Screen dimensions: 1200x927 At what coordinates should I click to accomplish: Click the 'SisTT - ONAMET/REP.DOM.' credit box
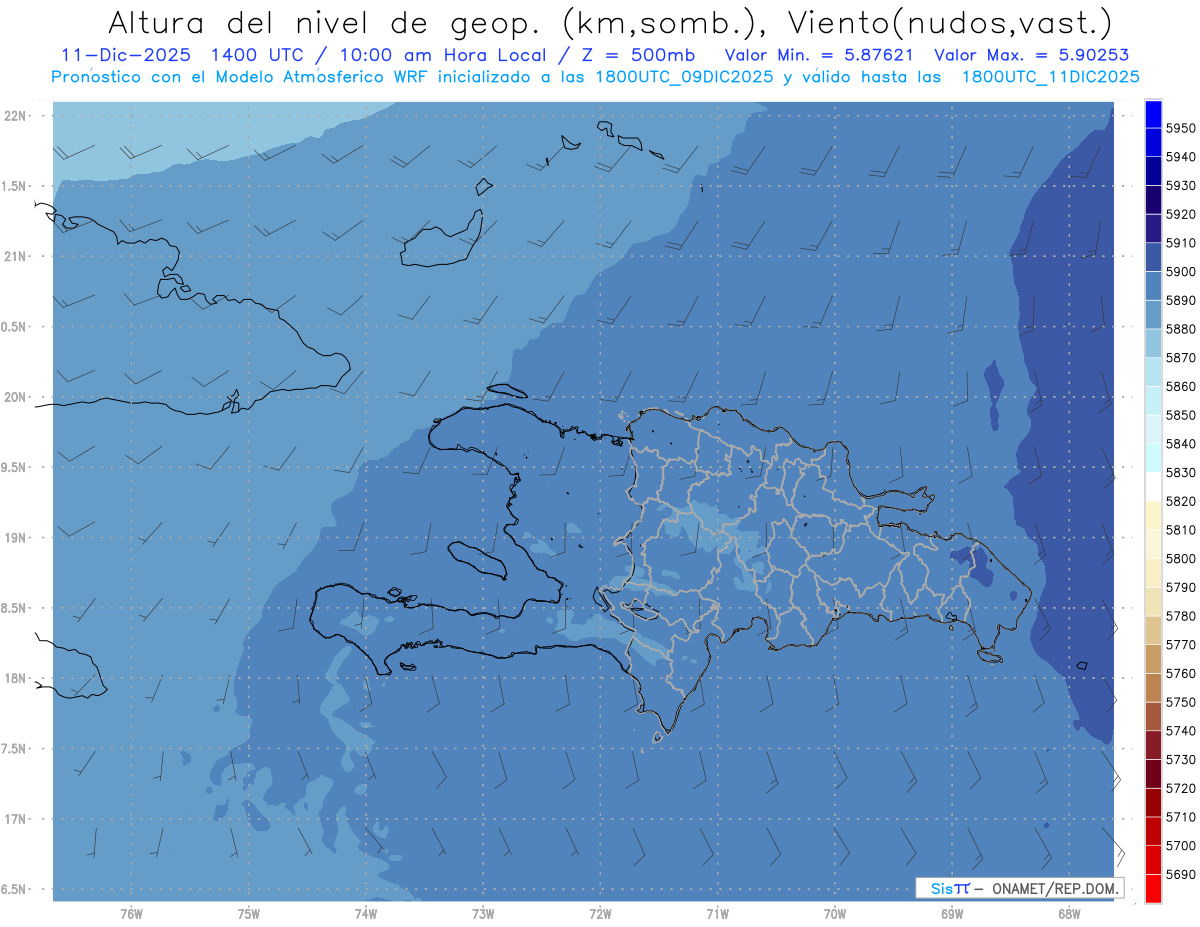click(x=1019, y=888)
